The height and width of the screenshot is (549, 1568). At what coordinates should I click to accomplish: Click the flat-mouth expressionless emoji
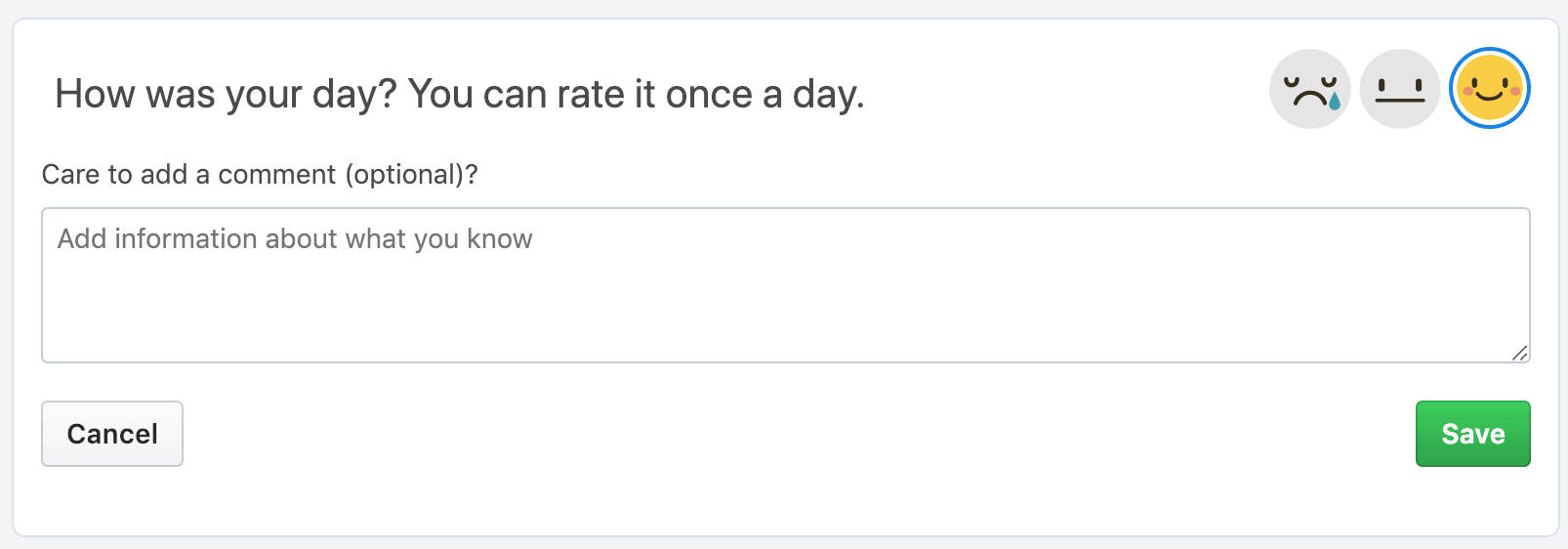tap(1399, 90)
